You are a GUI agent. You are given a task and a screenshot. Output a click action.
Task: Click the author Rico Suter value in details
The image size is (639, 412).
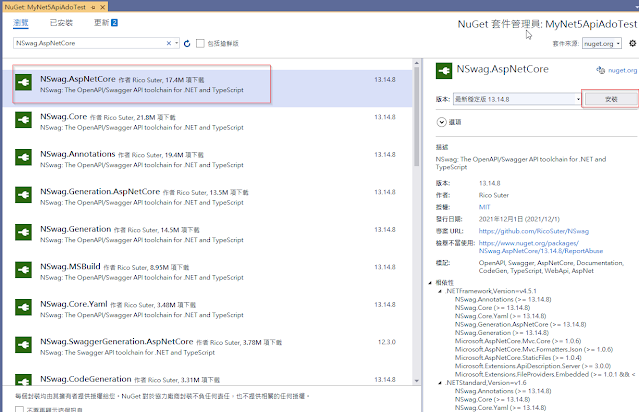[x=494, y=195]
